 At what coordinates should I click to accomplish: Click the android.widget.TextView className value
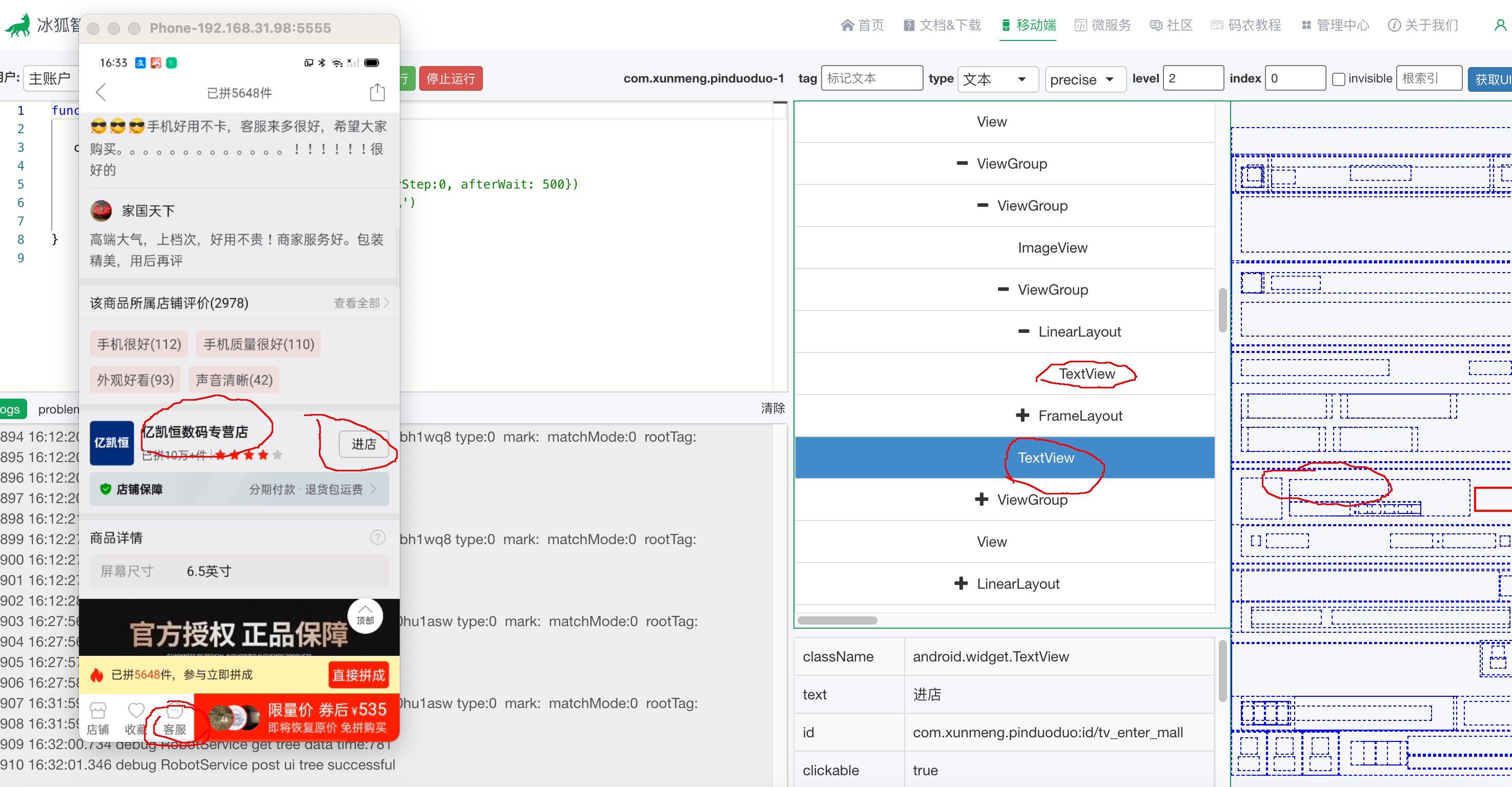pos(990,656)
